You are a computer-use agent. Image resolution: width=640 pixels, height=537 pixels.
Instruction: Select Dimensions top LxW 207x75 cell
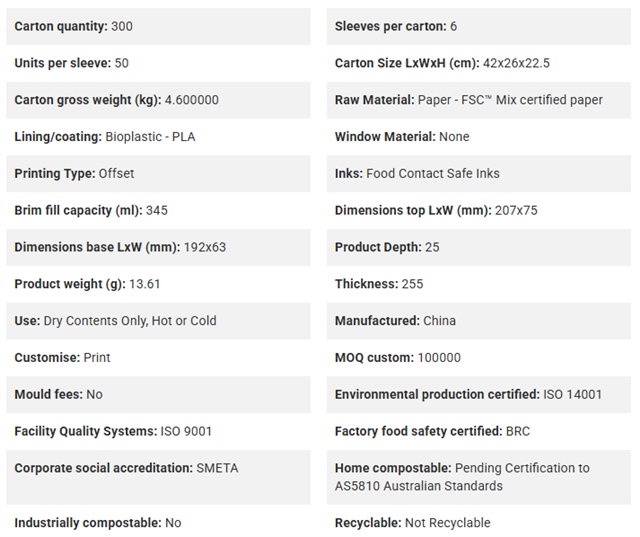pos(479,211)
